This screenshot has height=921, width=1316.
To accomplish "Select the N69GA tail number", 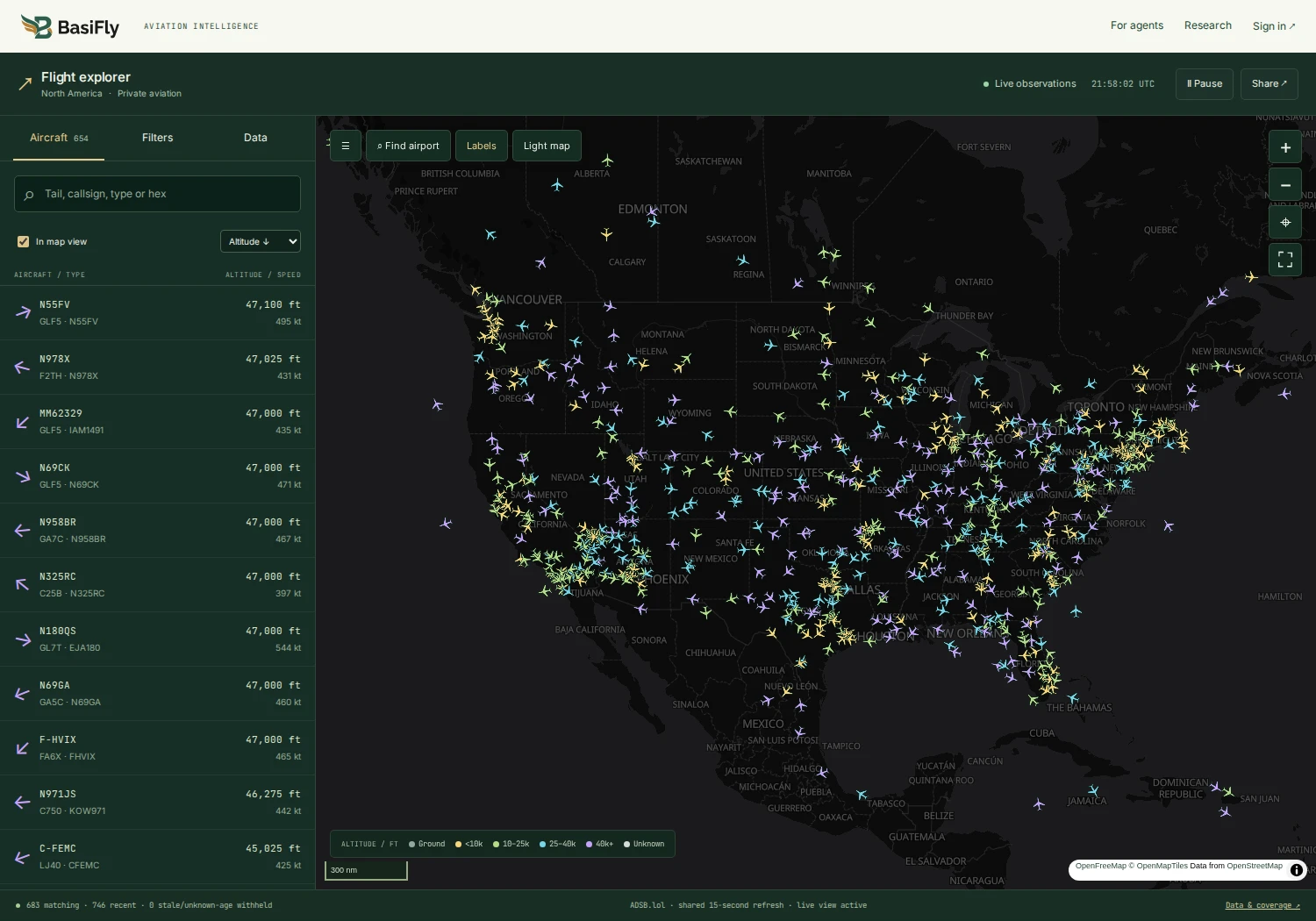I will pyautogui.click(x=54, y=685).
